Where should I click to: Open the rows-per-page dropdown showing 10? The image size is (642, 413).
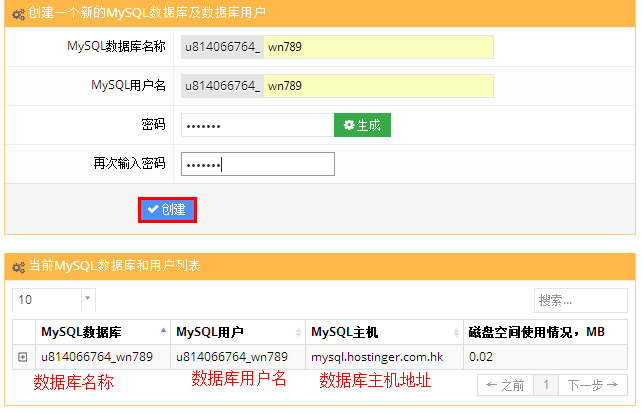tap(53, 300)
